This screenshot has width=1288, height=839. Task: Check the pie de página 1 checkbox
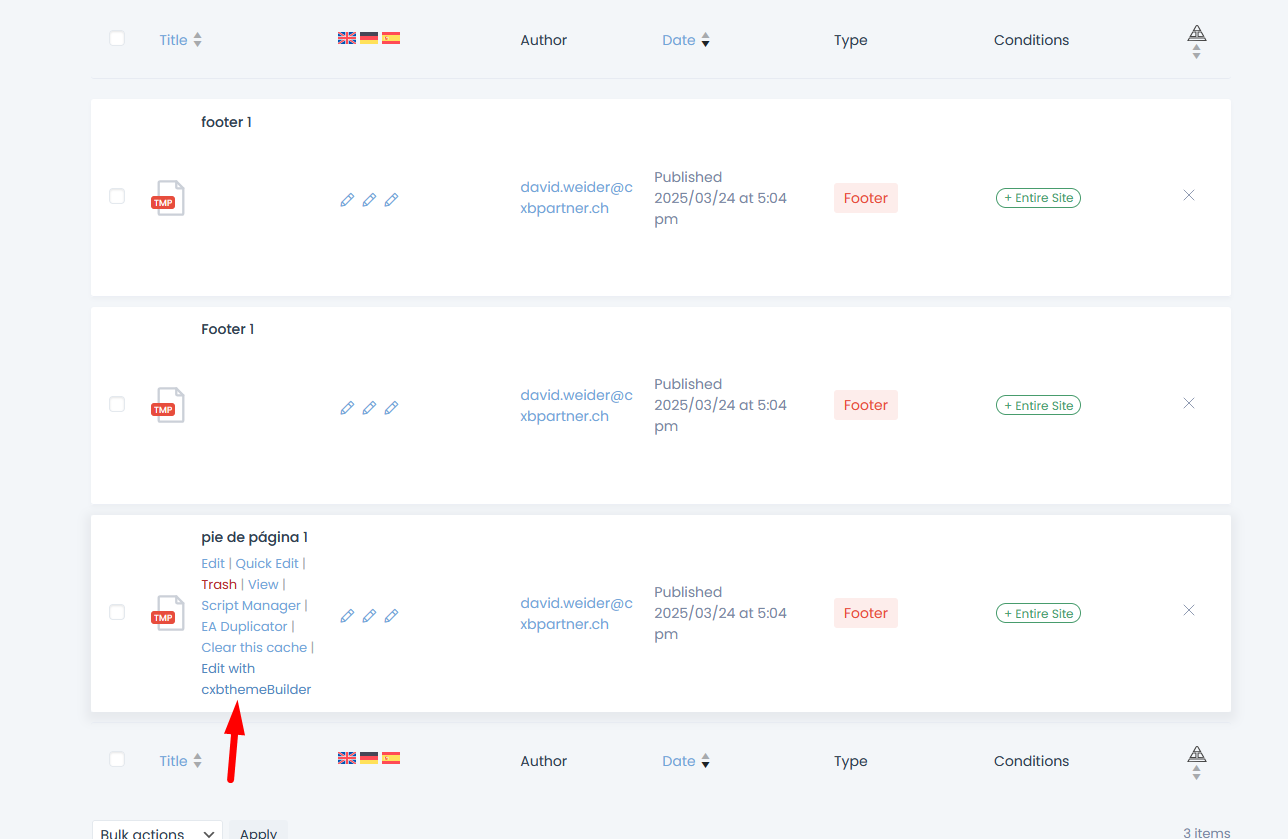pyautogui.click(x=117, y=612)
